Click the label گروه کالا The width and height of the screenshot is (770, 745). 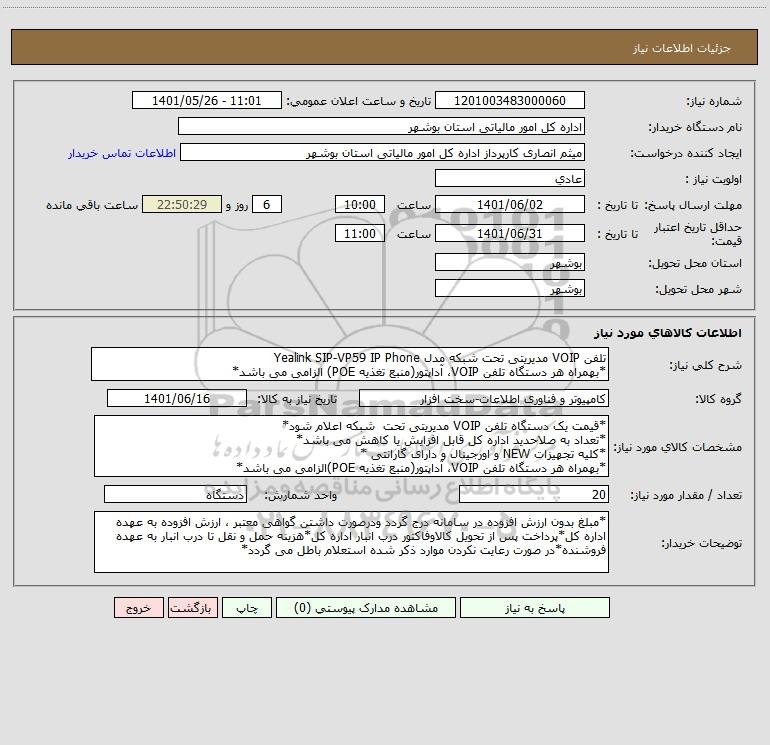tap(718, 399)
